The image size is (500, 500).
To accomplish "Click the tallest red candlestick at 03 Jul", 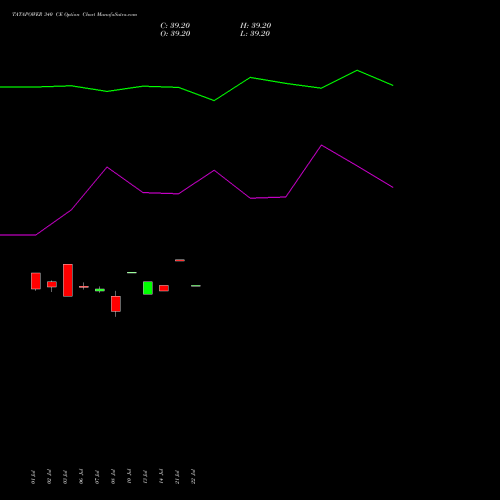I will 68,280.
